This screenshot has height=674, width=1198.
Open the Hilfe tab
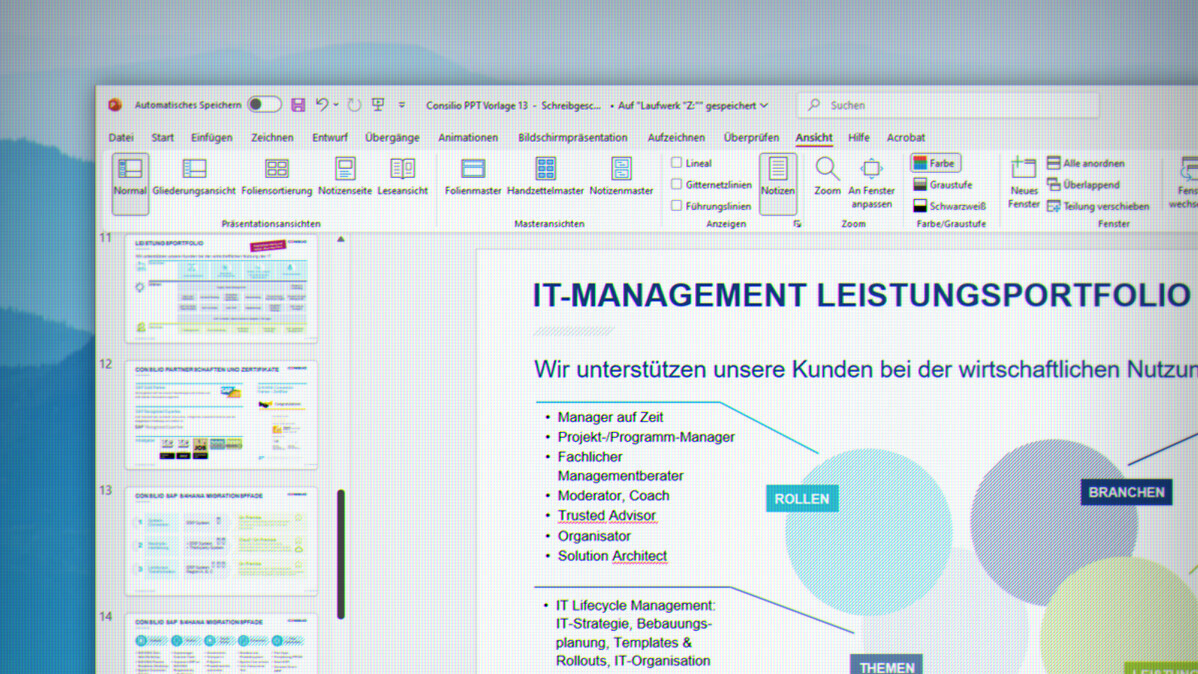[859, 138]
